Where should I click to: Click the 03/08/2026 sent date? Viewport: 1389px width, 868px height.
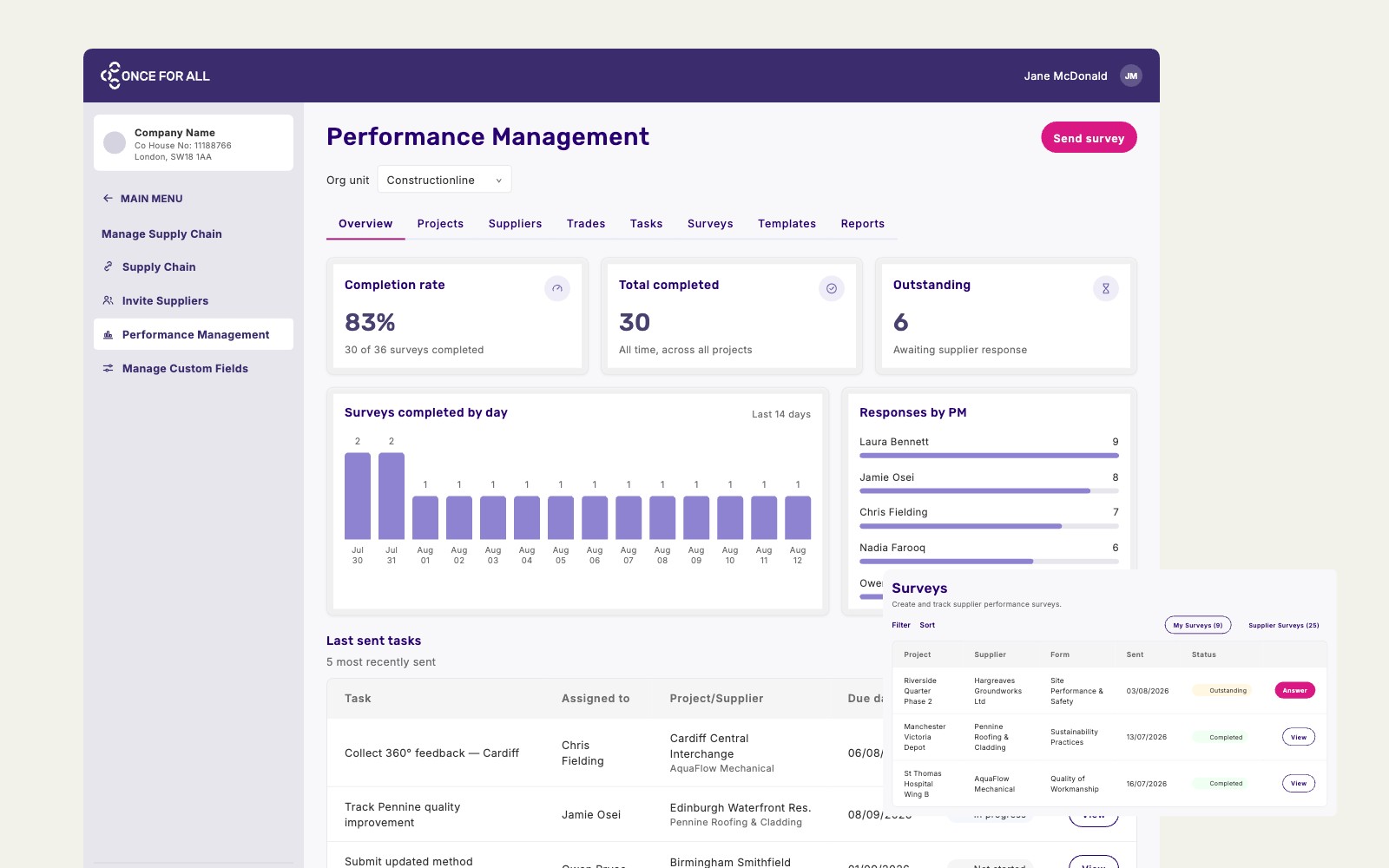pos(1148,691)
